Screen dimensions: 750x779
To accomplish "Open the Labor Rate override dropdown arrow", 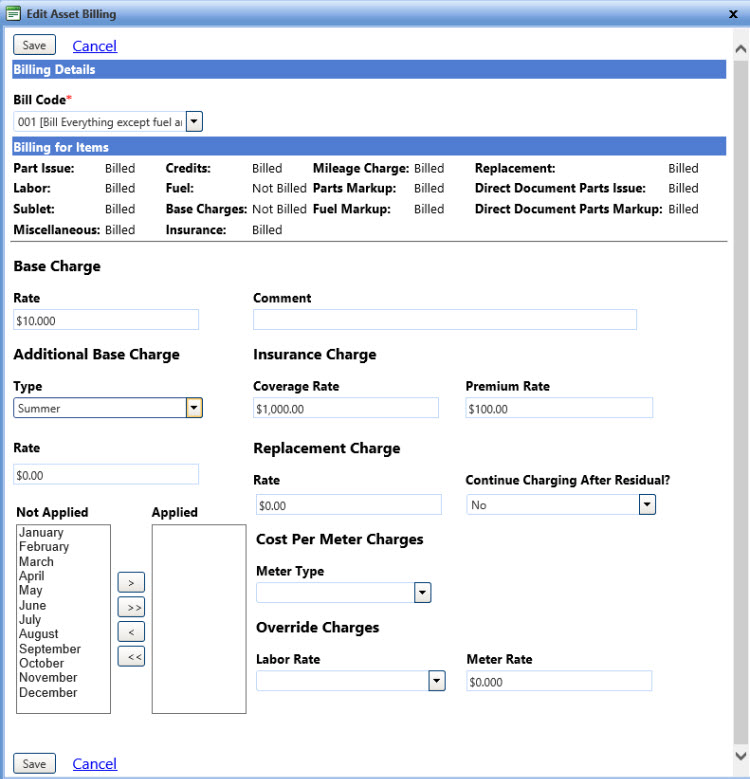I will pyautogui.click(x=437, y=681).
